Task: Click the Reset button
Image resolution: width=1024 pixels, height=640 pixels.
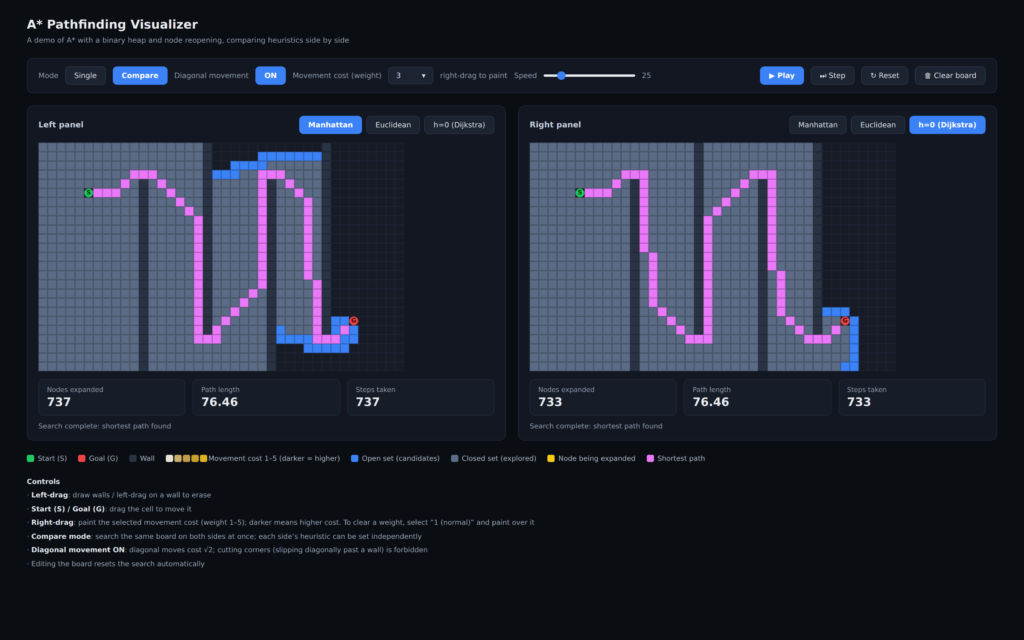Action: click(884, 76)
